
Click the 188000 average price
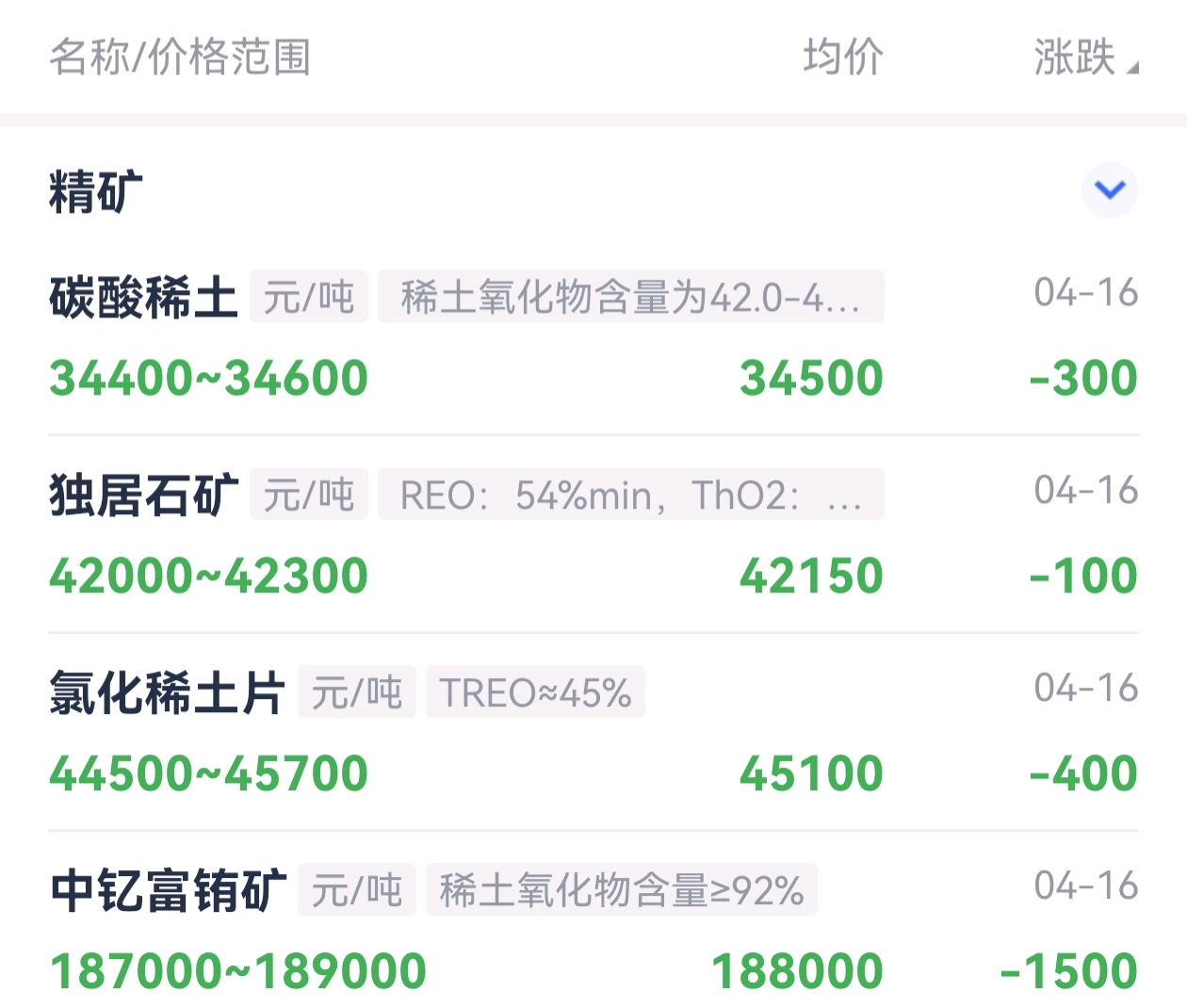coord(797,972)
